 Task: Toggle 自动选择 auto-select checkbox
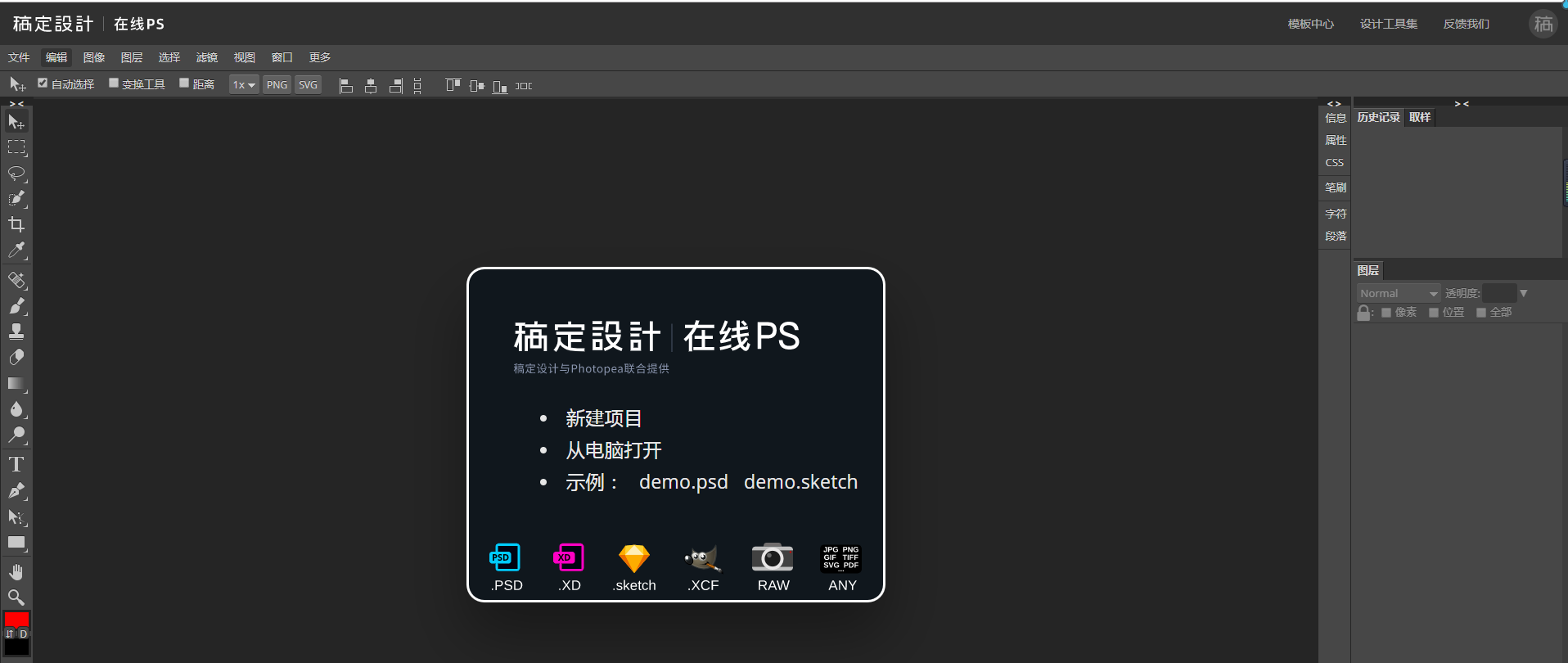43,83
